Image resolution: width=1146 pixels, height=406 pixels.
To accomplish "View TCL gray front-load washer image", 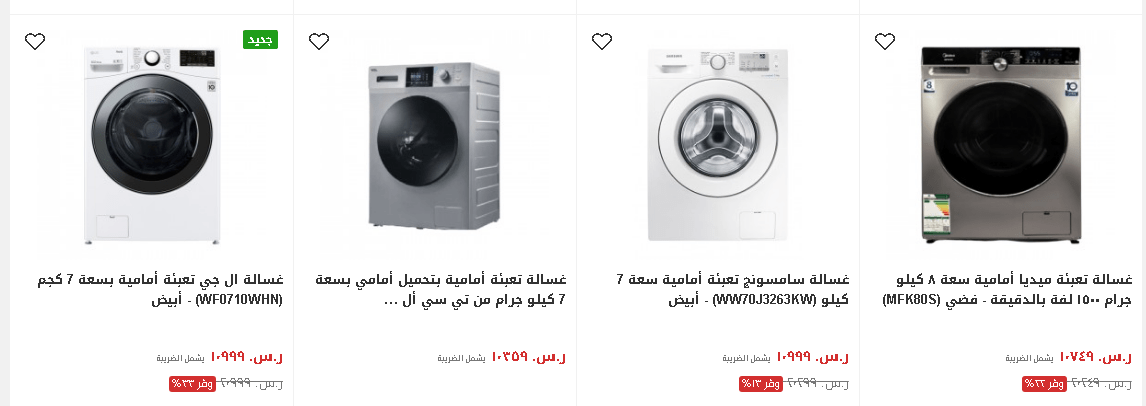I will [434, 146].
